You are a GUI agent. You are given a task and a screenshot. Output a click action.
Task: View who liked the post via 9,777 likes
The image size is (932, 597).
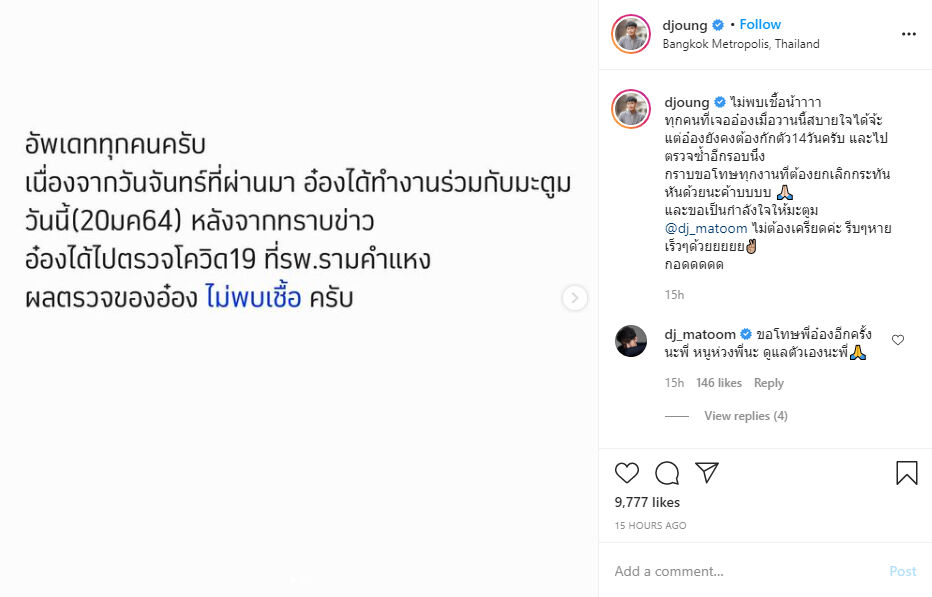pos(645,502)
